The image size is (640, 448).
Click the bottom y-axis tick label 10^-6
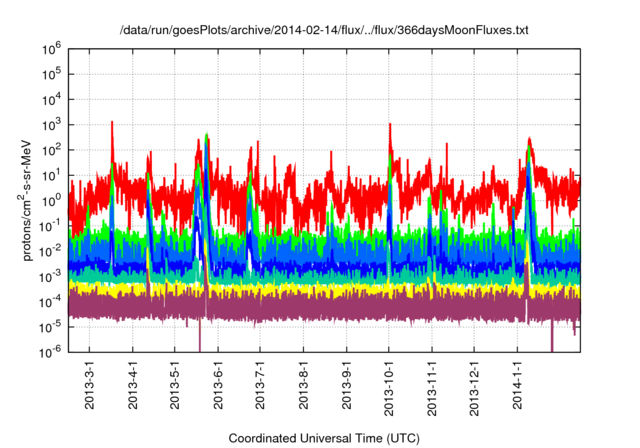[x=50, y=352]
